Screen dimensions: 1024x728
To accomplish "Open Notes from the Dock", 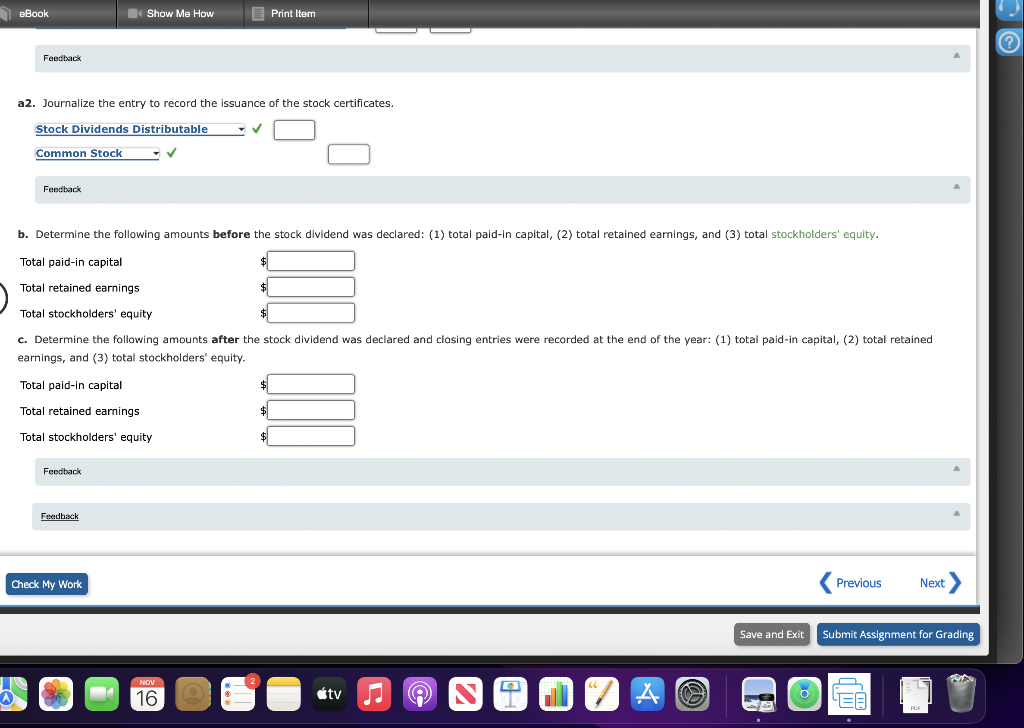I will pyautogui.click(x=283, y=693).
